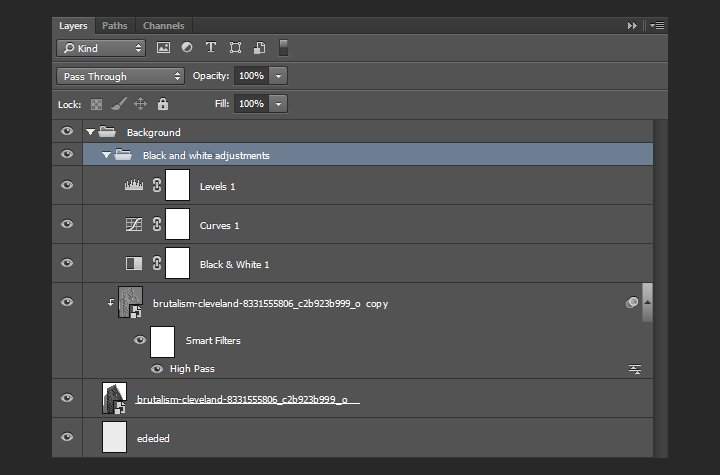Toggle High Pass filter visibility
This screenshot has height=475, width=720.
coord(157,369)
